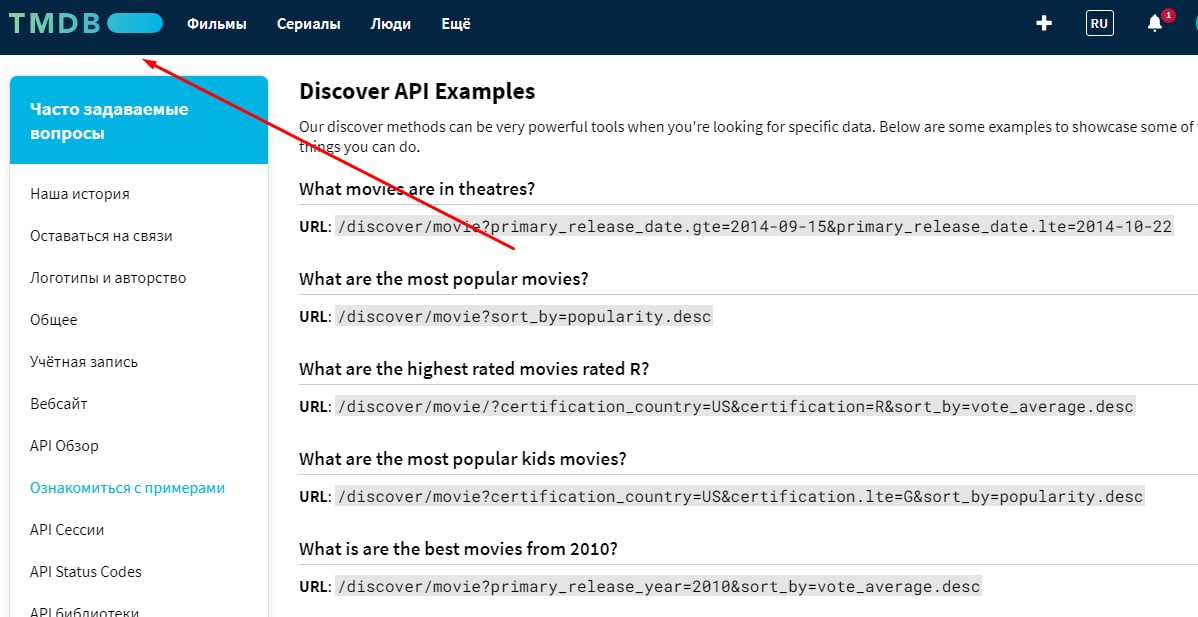This screenshot has width=1198, height=617.
Task: Go to Наша история page
Action: [80, 194]
